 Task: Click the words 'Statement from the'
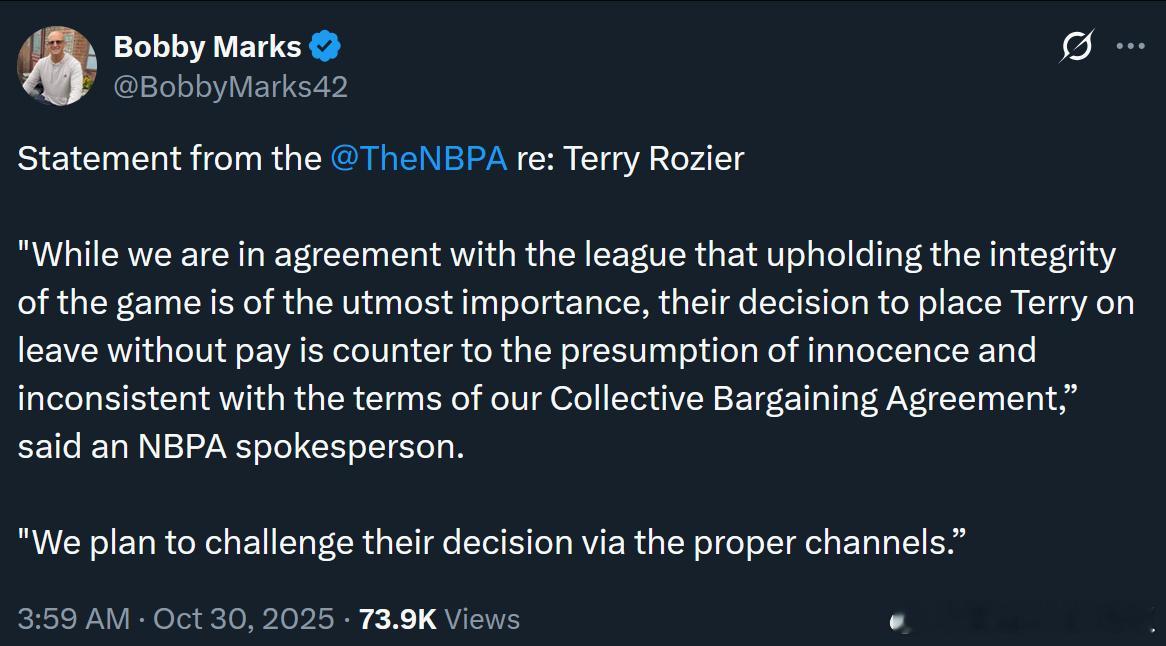pyautogui.click(x=169, y=159)
